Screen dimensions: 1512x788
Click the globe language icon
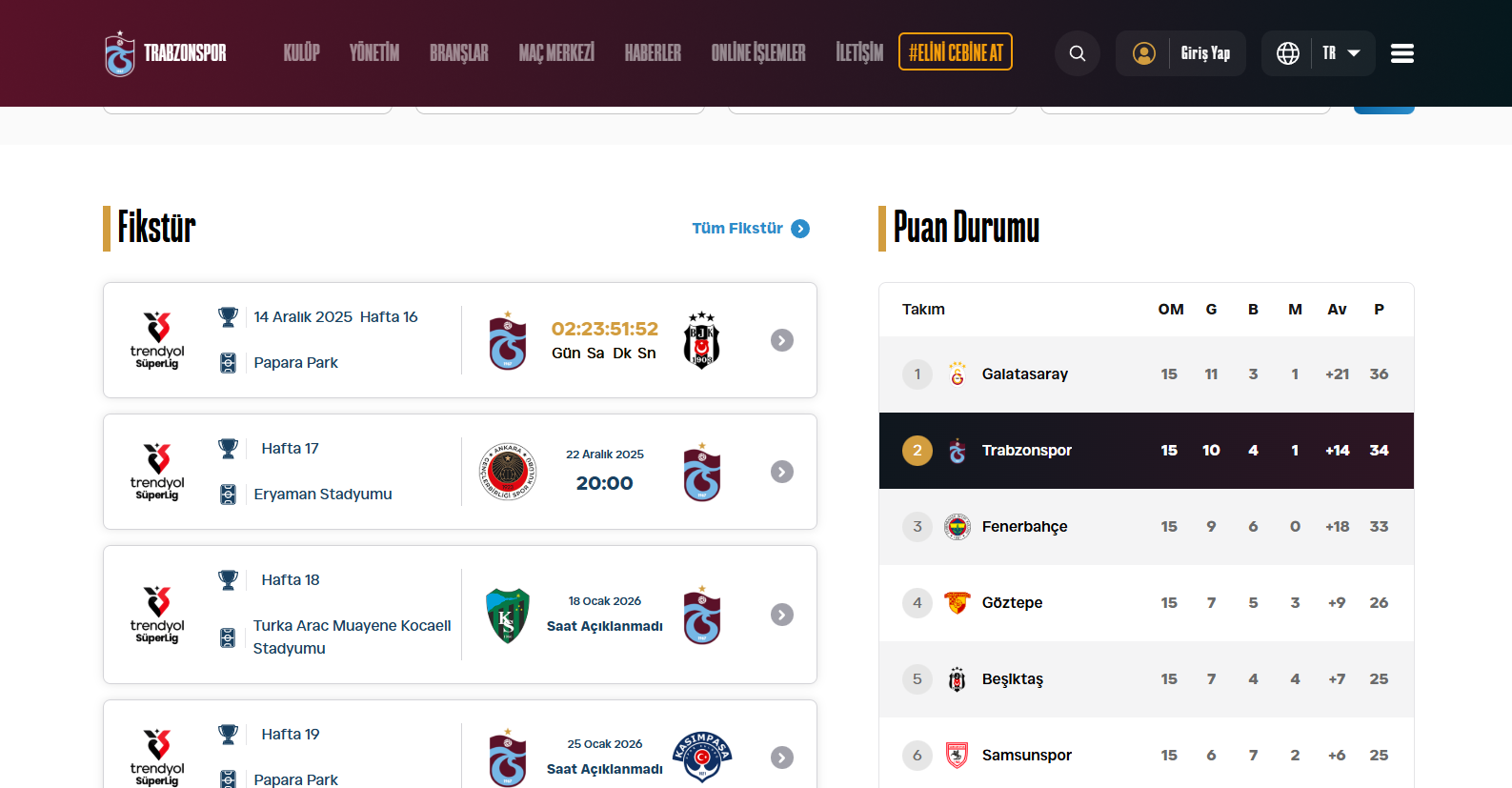(1288, 53)
